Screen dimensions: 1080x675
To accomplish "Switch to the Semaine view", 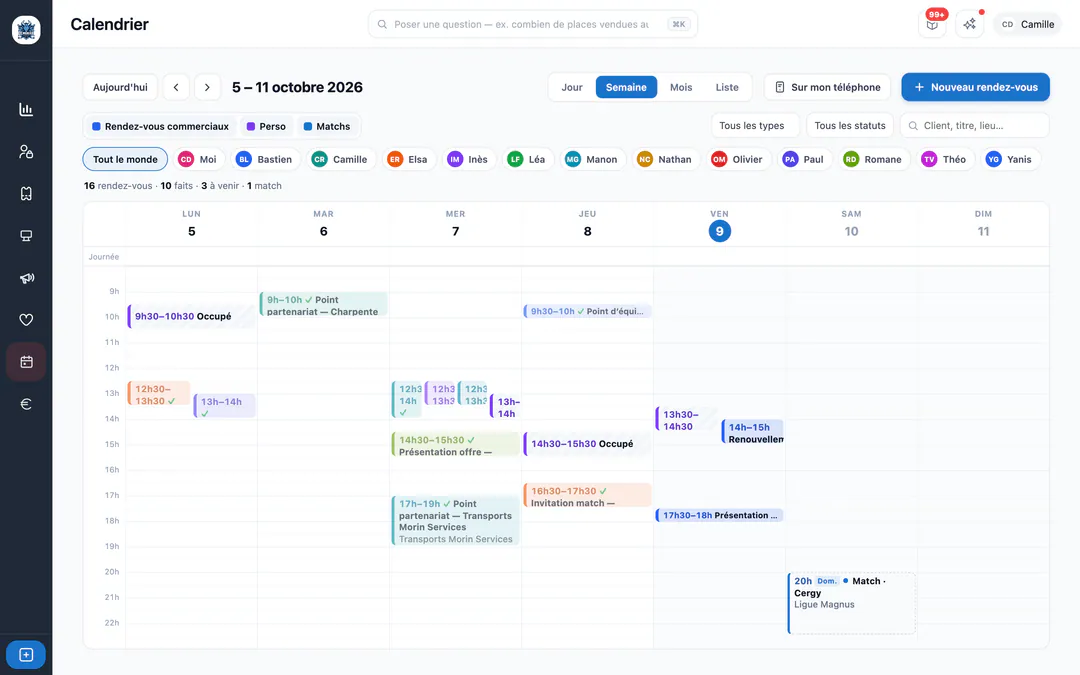I will pyautogui.click(x=626, y=87).
